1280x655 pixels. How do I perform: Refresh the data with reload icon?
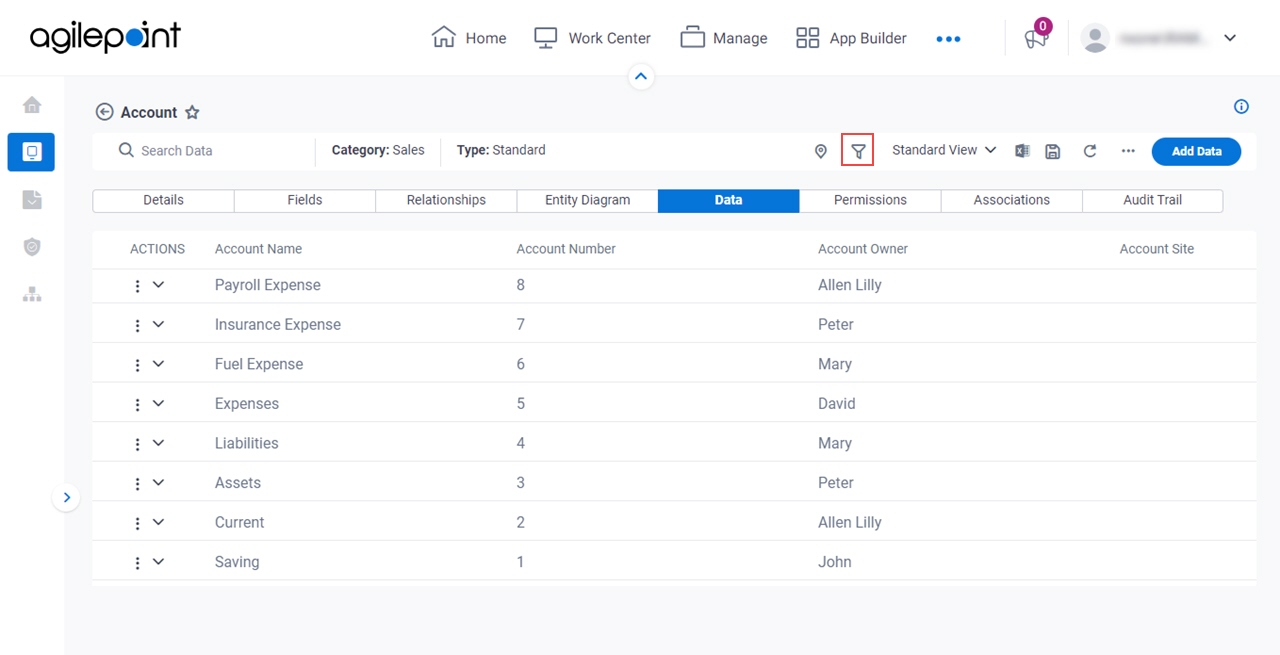click(x=1090, y=151)
